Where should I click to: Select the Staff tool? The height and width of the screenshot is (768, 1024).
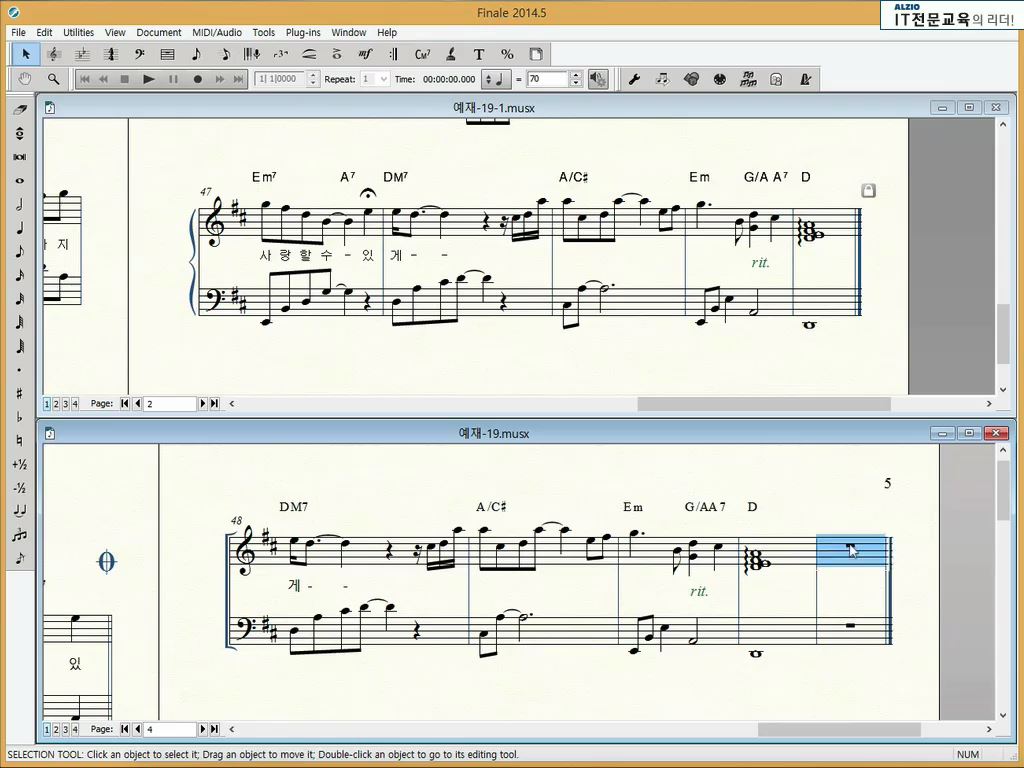coord(54,54)
